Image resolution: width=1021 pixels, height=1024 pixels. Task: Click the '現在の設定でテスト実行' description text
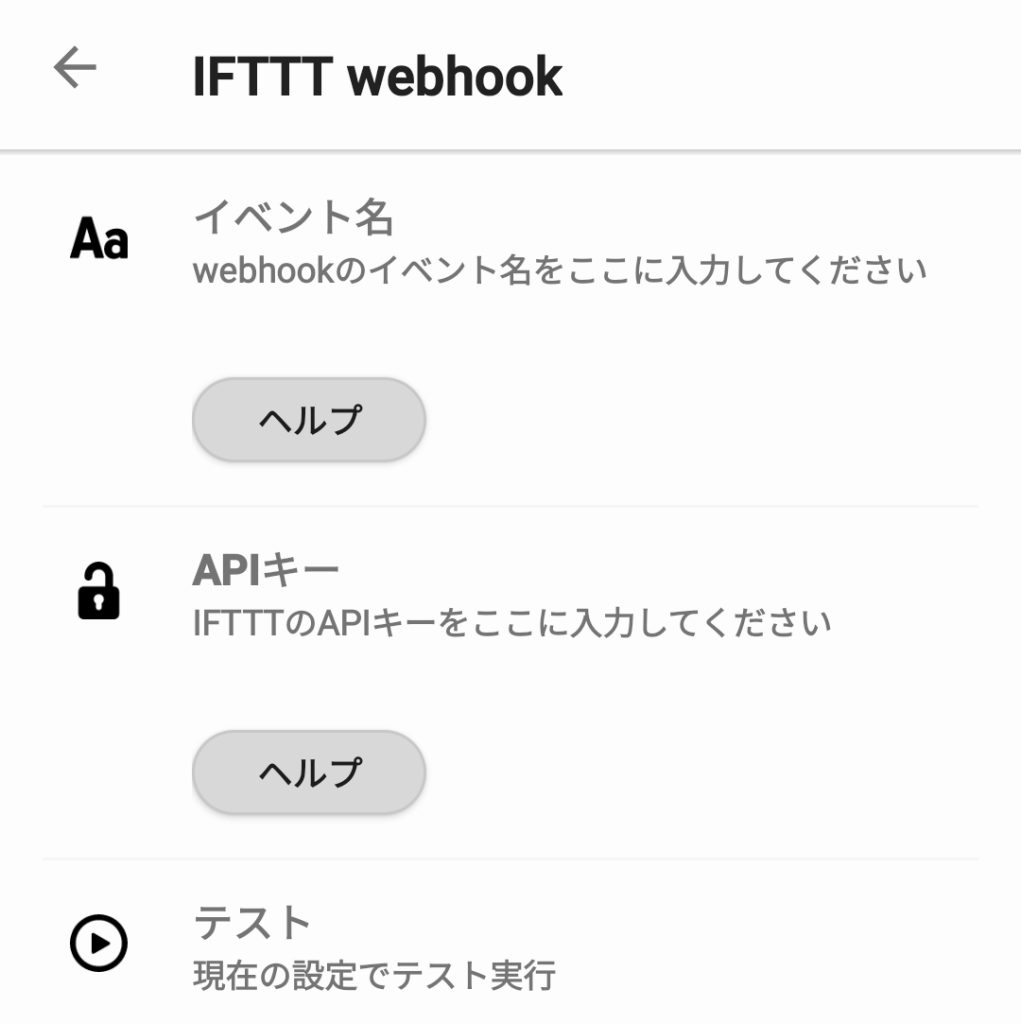coord(374,975)
